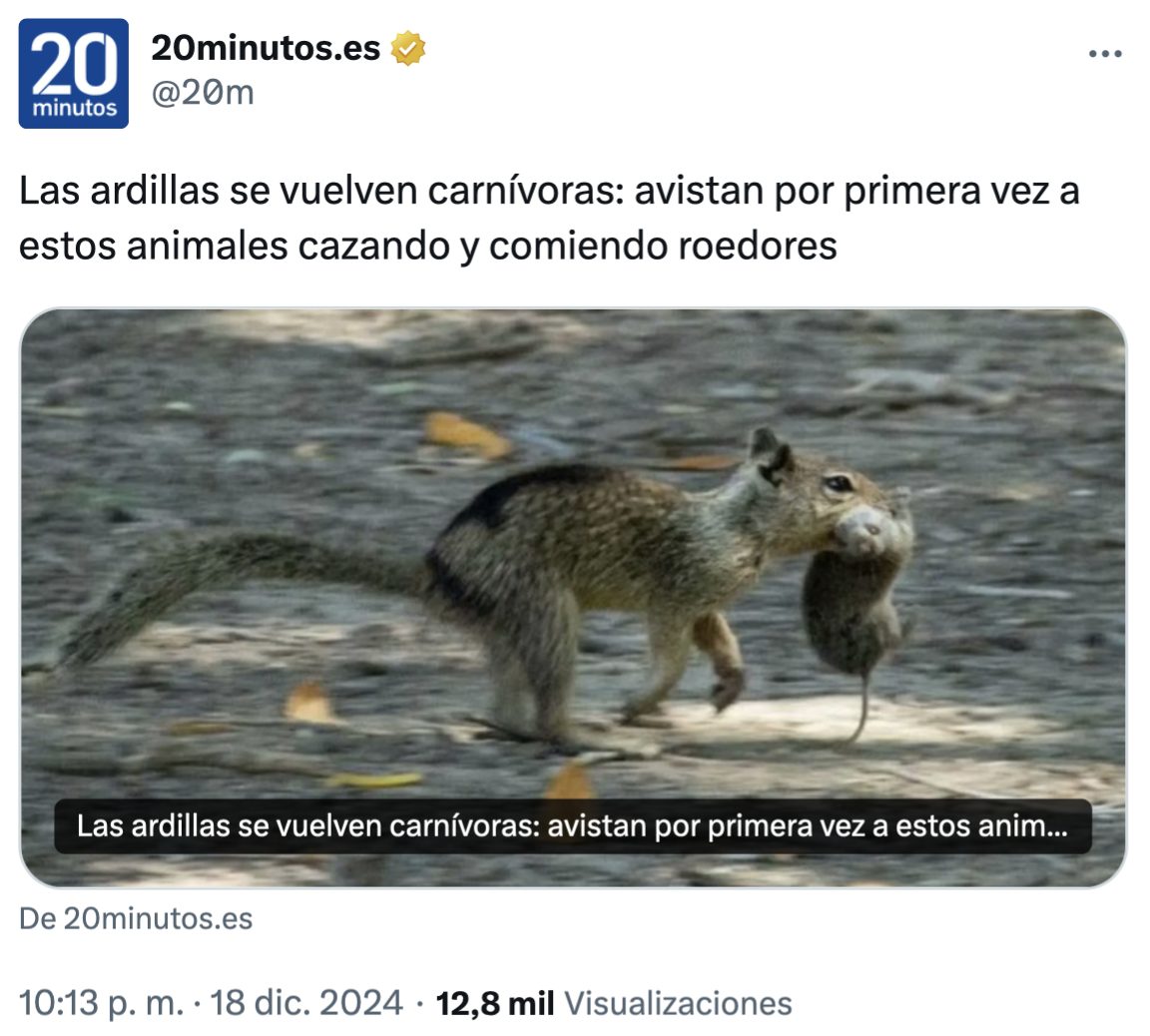Click the dark caption overlay on the image
Viewport: 1150px width, 1036px height.
(x=573, y=826)
